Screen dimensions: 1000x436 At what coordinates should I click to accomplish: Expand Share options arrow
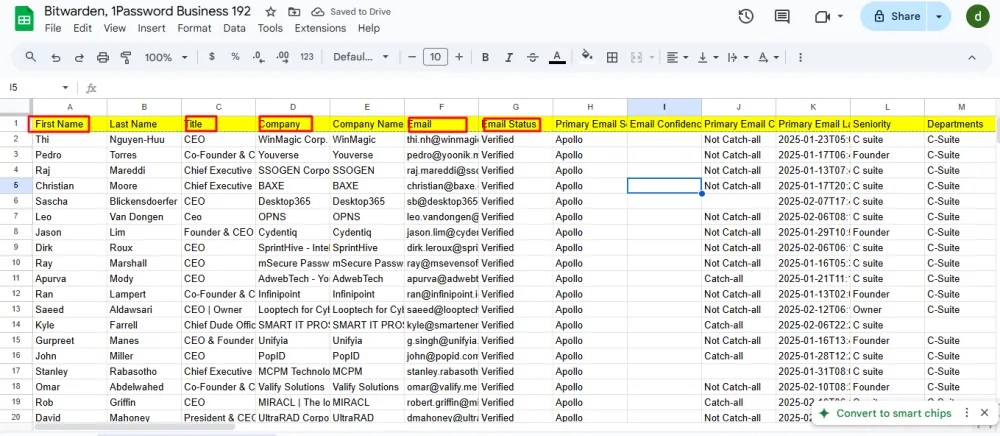click(939, 17)
